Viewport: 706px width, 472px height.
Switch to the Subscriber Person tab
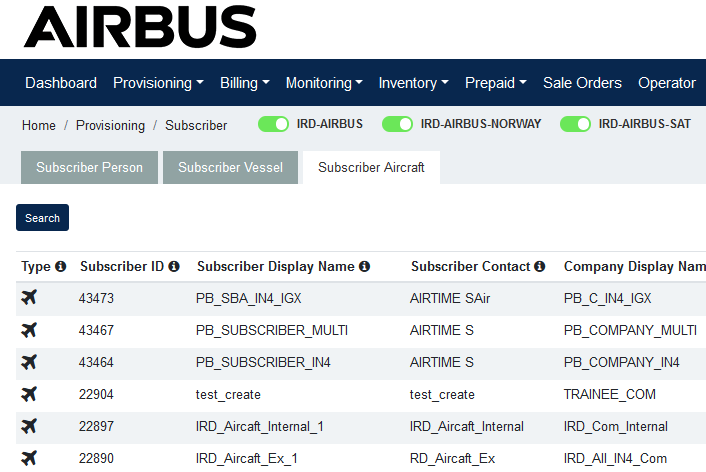(89, 168)
